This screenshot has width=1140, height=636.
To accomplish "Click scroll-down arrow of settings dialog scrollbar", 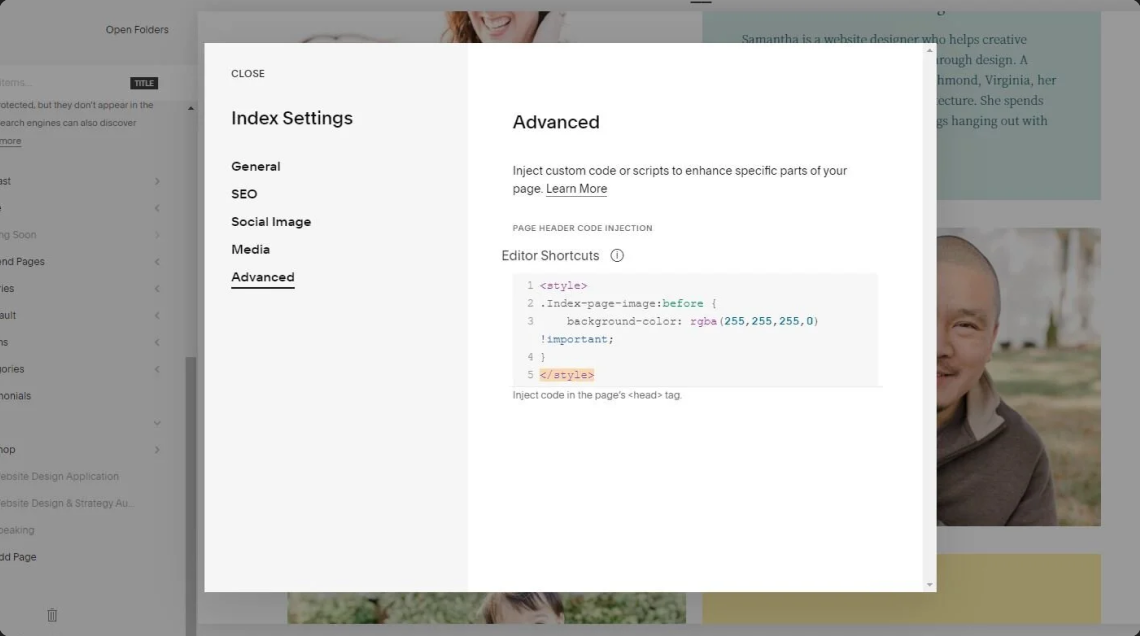I will [x=929, y=584].
